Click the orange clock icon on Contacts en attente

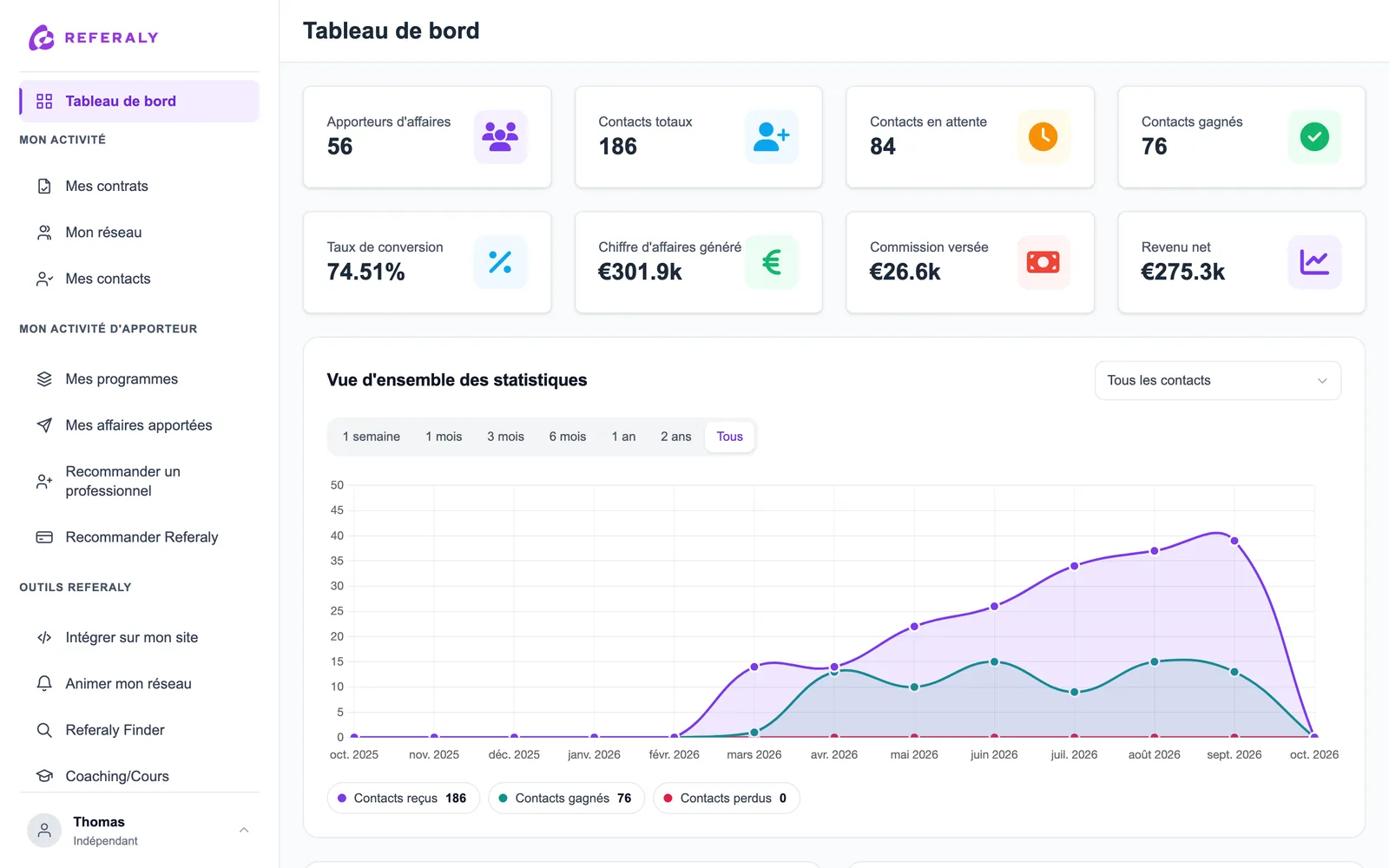pos(1043,136)
